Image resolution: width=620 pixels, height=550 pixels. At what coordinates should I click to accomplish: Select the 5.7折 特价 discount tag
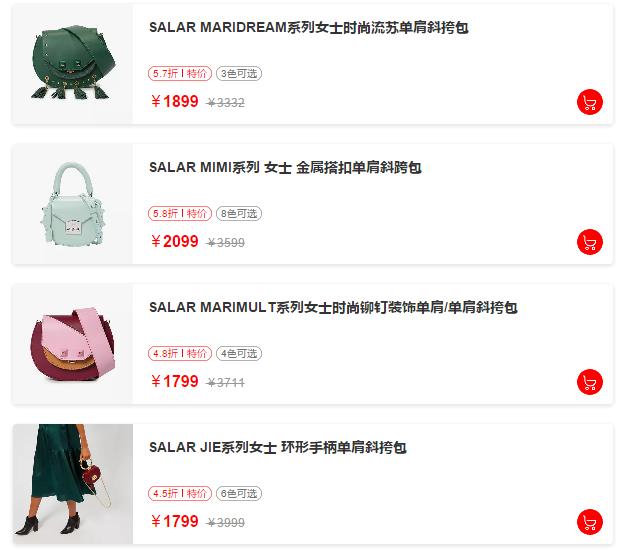click(x=180, y=74)
